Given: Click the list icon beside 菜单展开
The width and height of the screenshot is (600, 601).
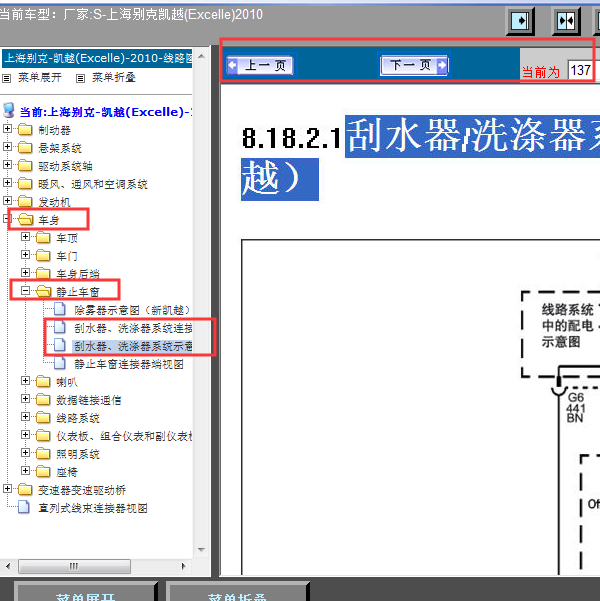Looking at the screenshot, I should pos(7,79).
